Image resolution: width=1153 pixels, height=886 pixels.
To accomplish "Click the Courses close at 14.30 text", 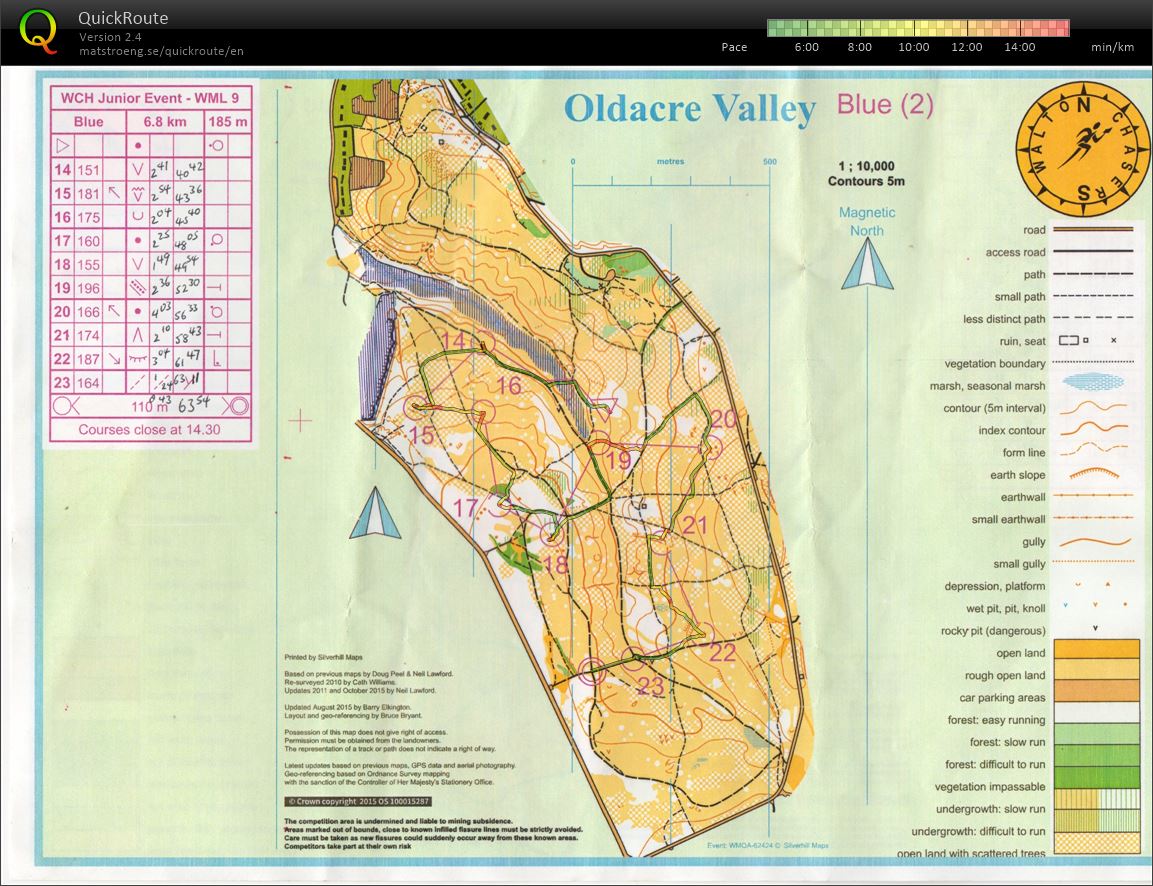I will coord(149,429).
